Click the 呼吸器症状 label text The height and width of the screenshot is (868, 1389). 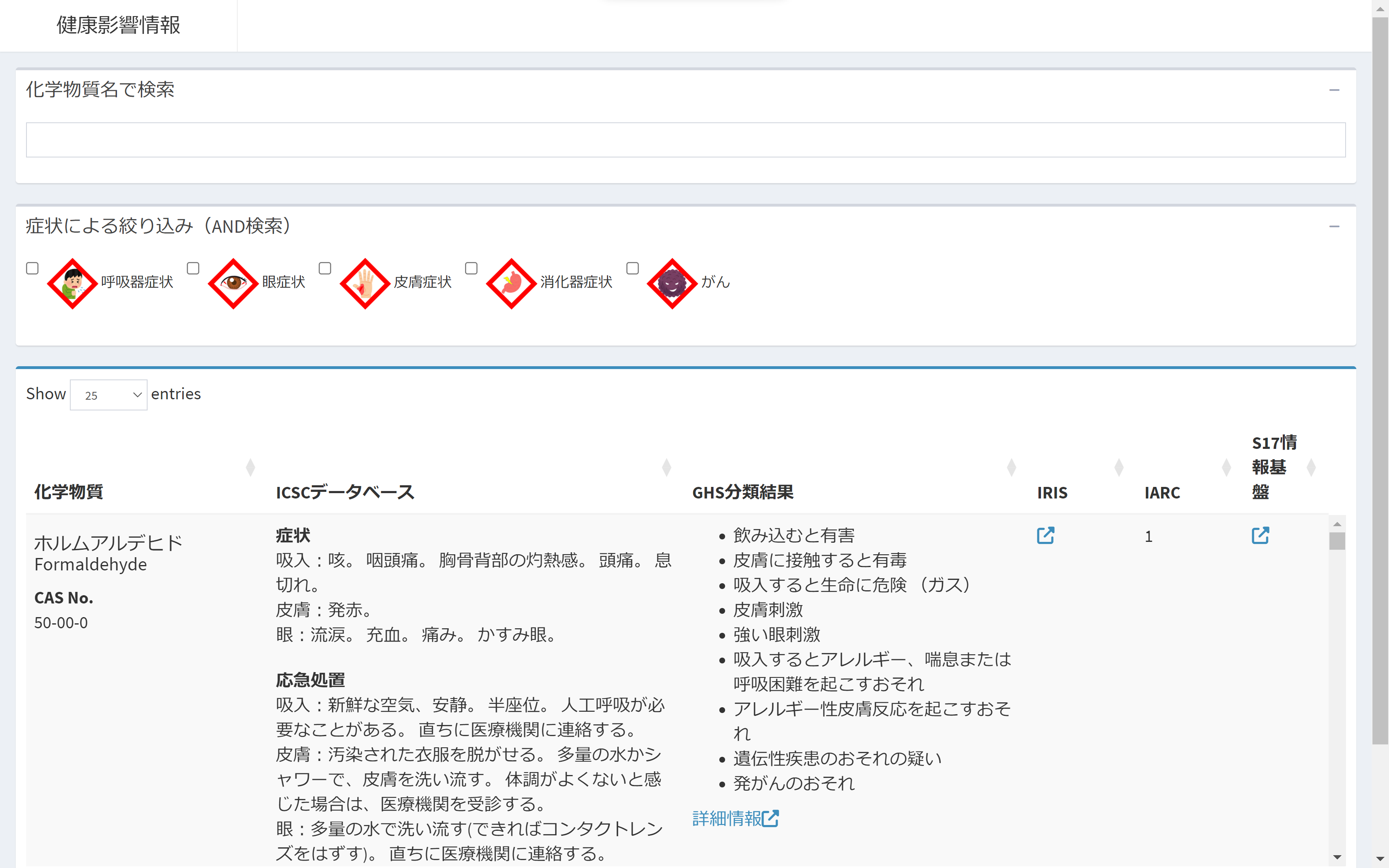(x=136, y=282)
